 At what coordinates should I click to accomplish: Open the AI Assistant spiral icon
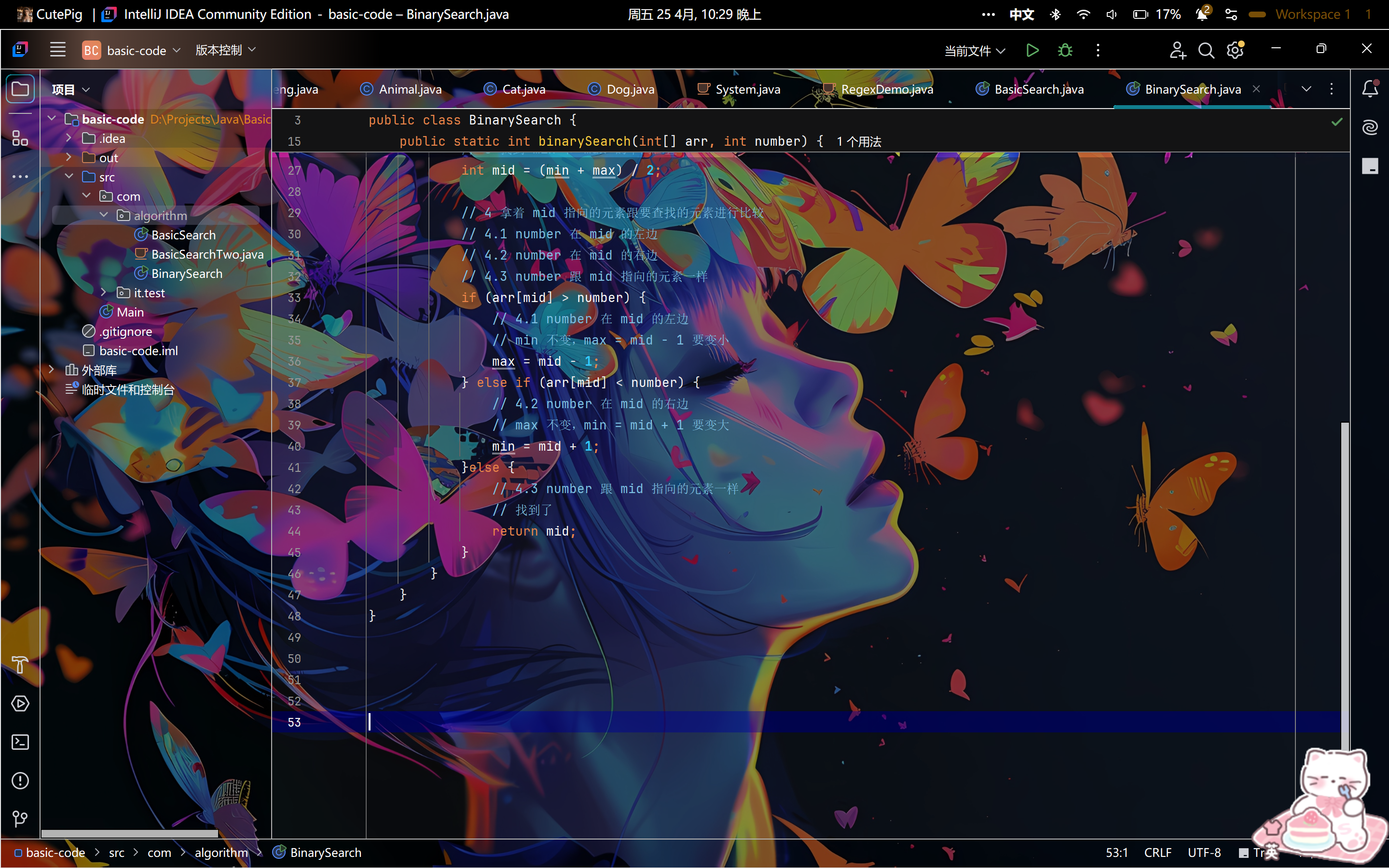pos(1370,127)
